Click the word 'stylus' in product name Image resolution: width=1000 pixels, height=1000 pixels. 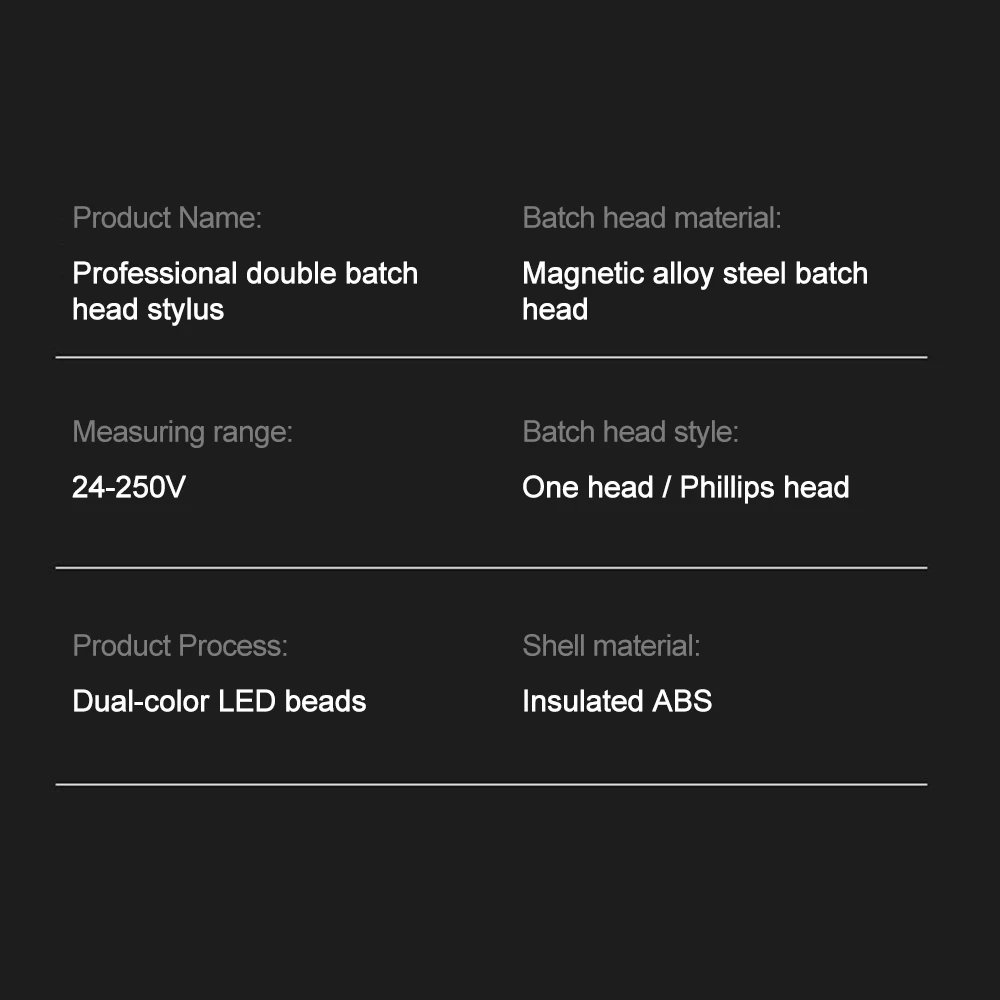pyautogui.click(x=186, y=311)
